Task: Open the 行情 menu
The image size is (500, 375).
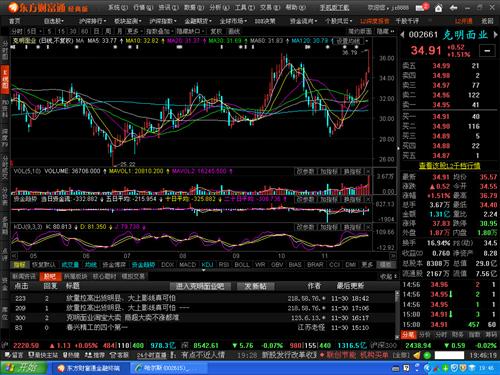Action: [143, 7]
